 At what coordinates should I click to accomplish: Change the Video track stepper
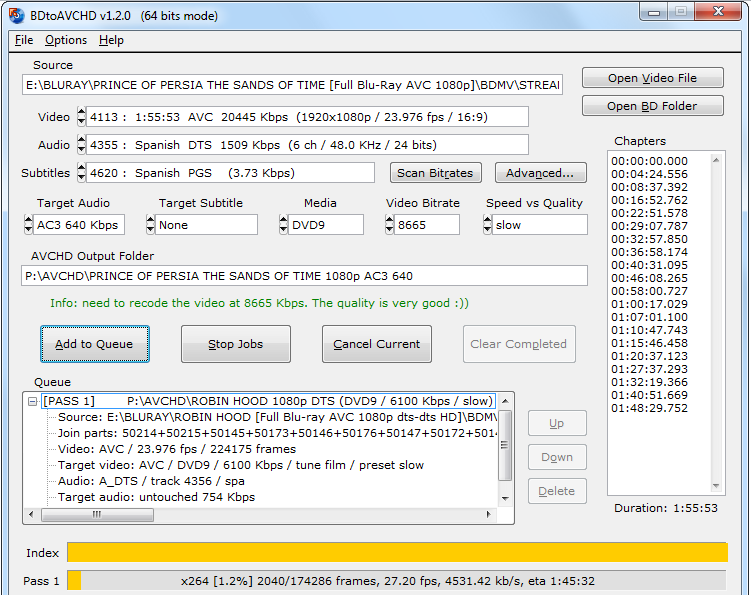point(82,117)
